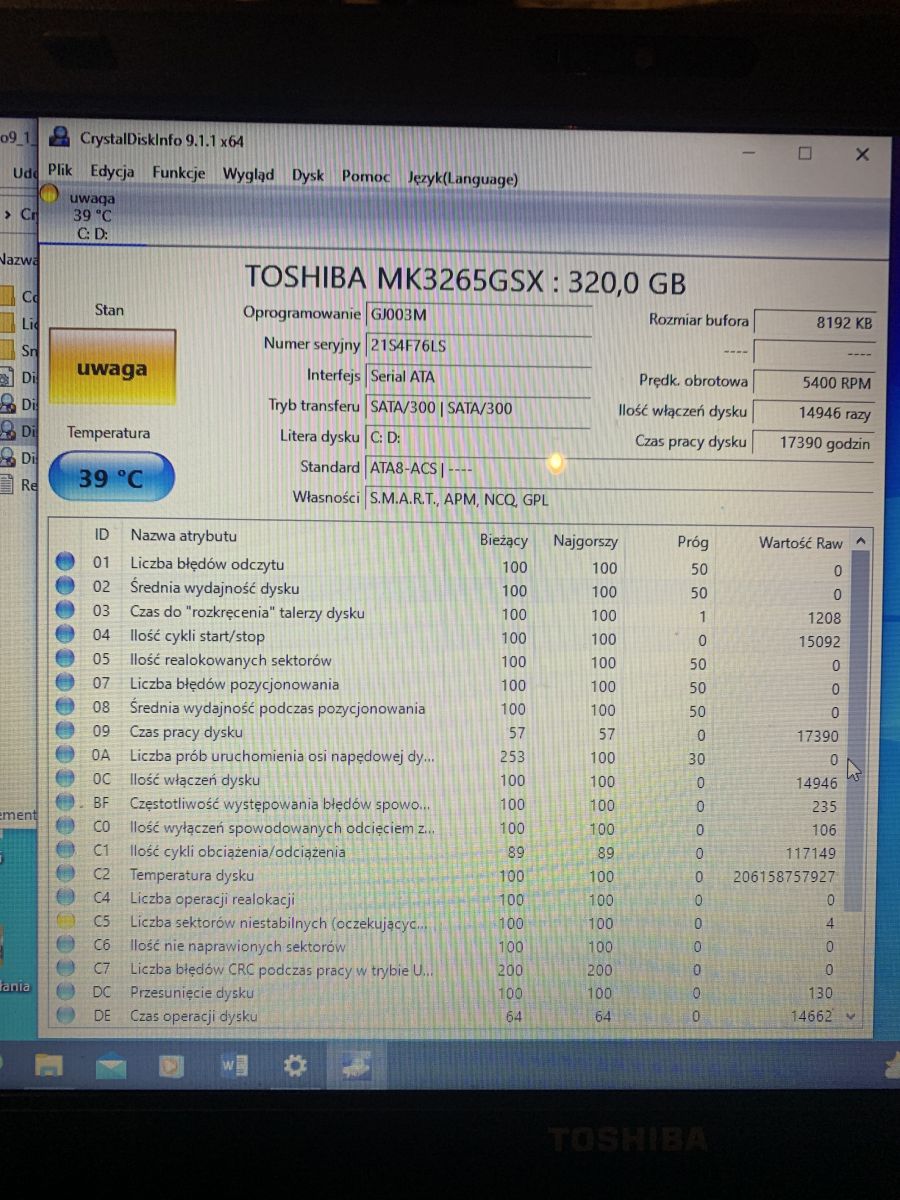
Task: Open the Dysk menu
Action: [308, 175]
